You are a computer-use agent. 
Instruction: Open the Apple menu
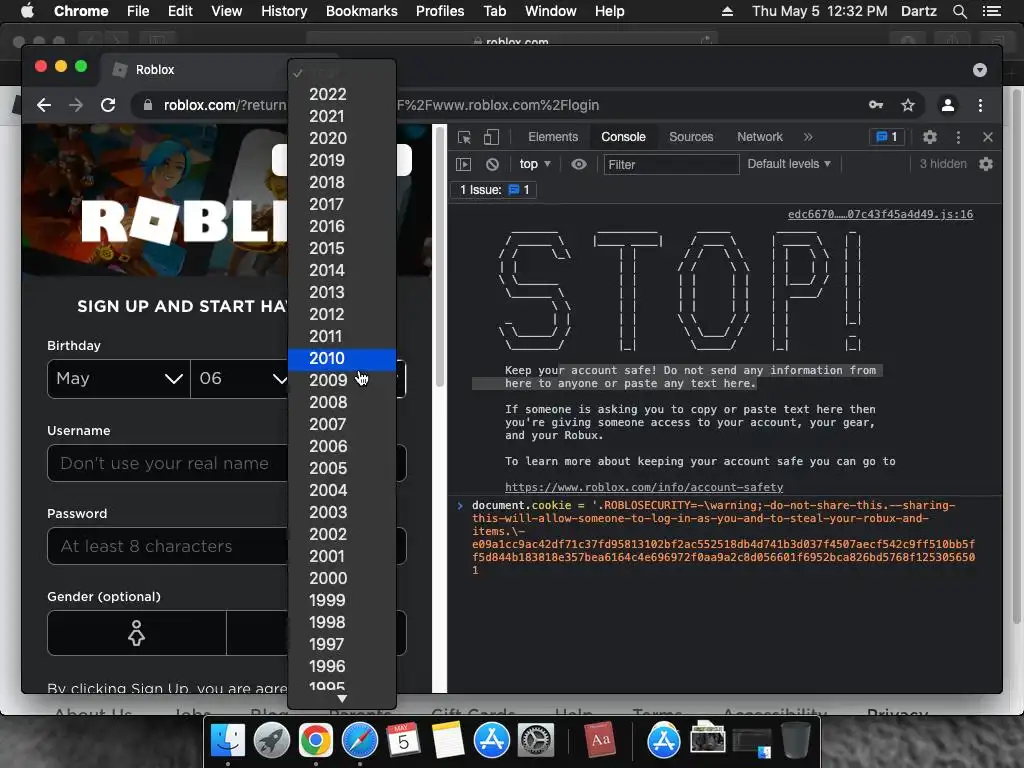pyautogui.click(x=27, y=11)
